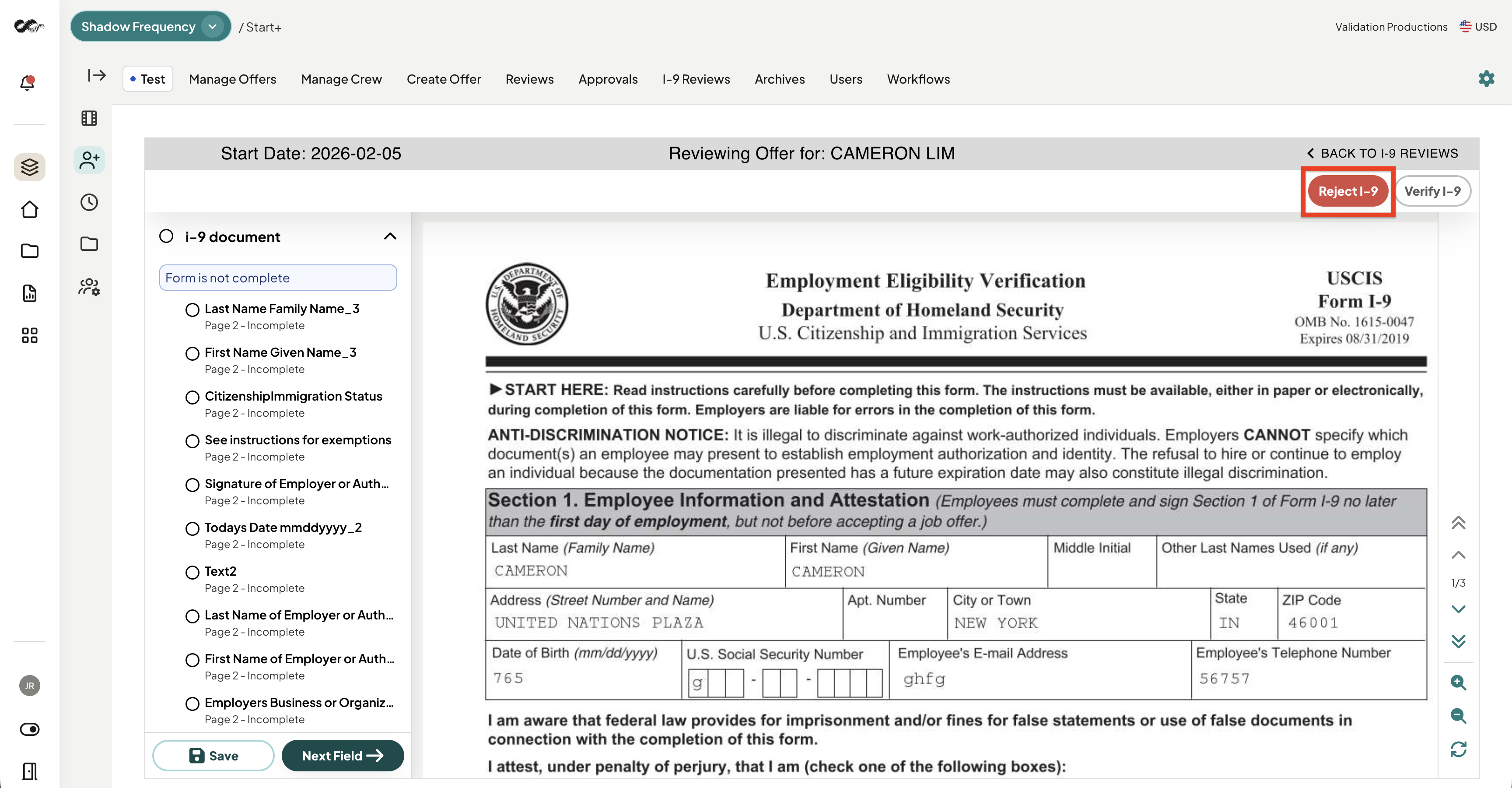This screenshot has height=788, width=1512.
Task: Save the form with the Save button
Action: point(213,755)
